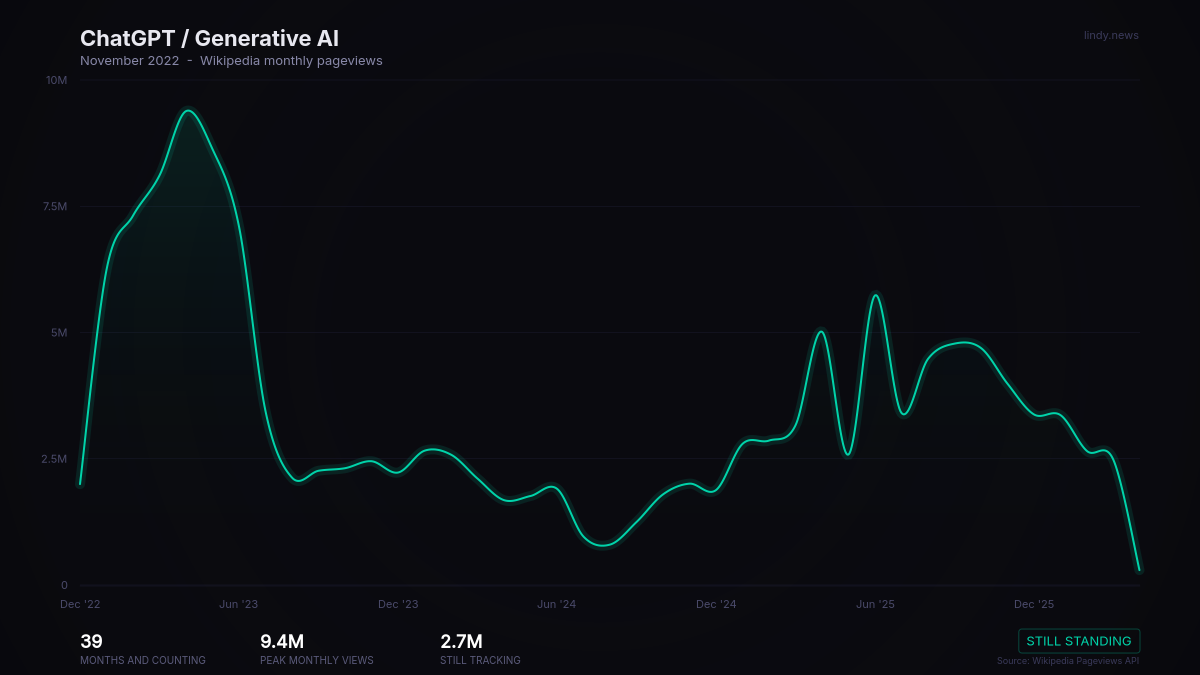Click the "Source: Wikipedia Pageviews API" credit
The height and width of the screenshot is (675, 1200).
[x=1068, y=661]
